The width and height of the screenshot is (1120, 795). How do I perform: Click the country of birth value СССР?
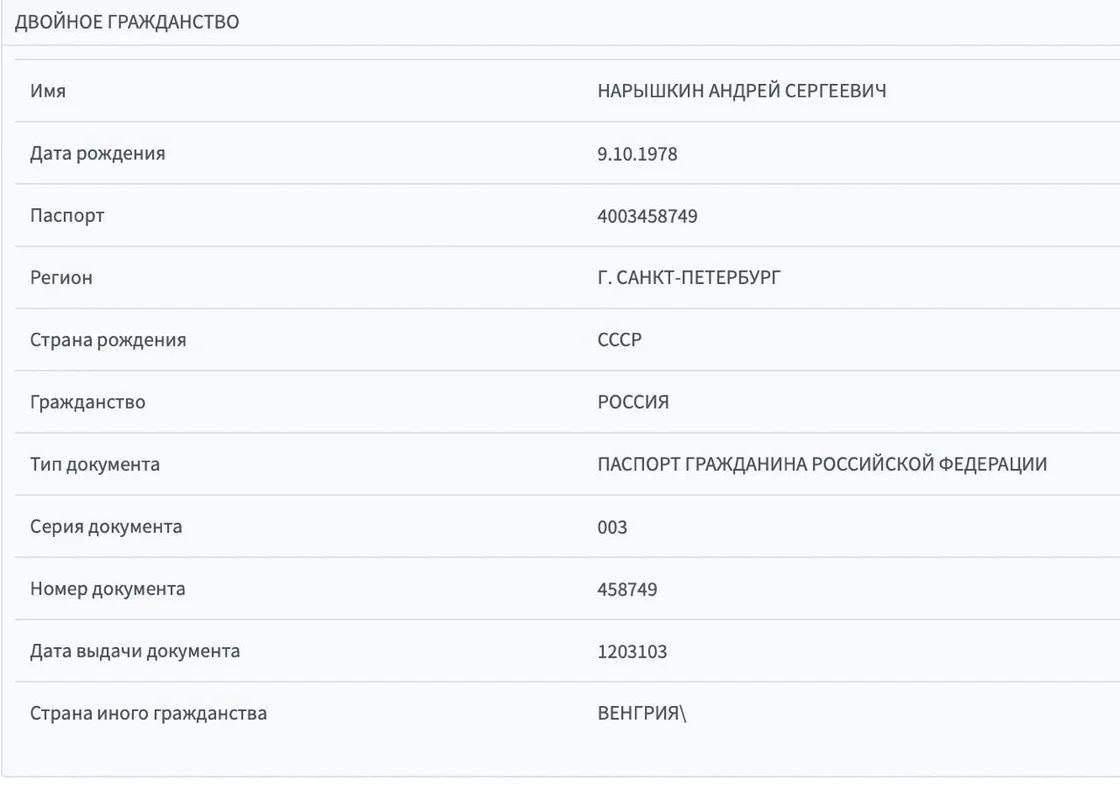coord(619,340)
